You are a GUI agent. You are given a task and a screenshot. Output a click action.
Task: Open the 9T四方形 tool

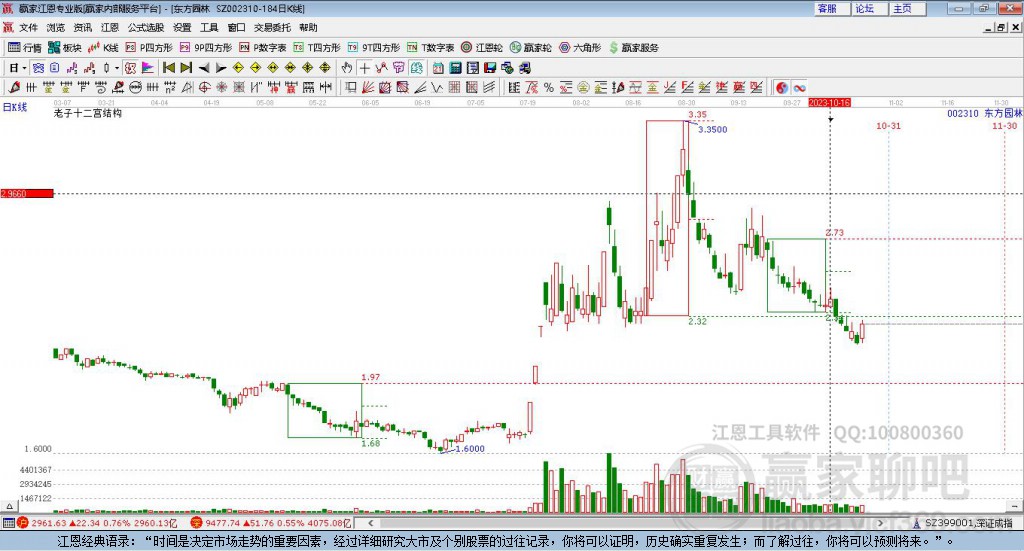(x=374, y=48)
